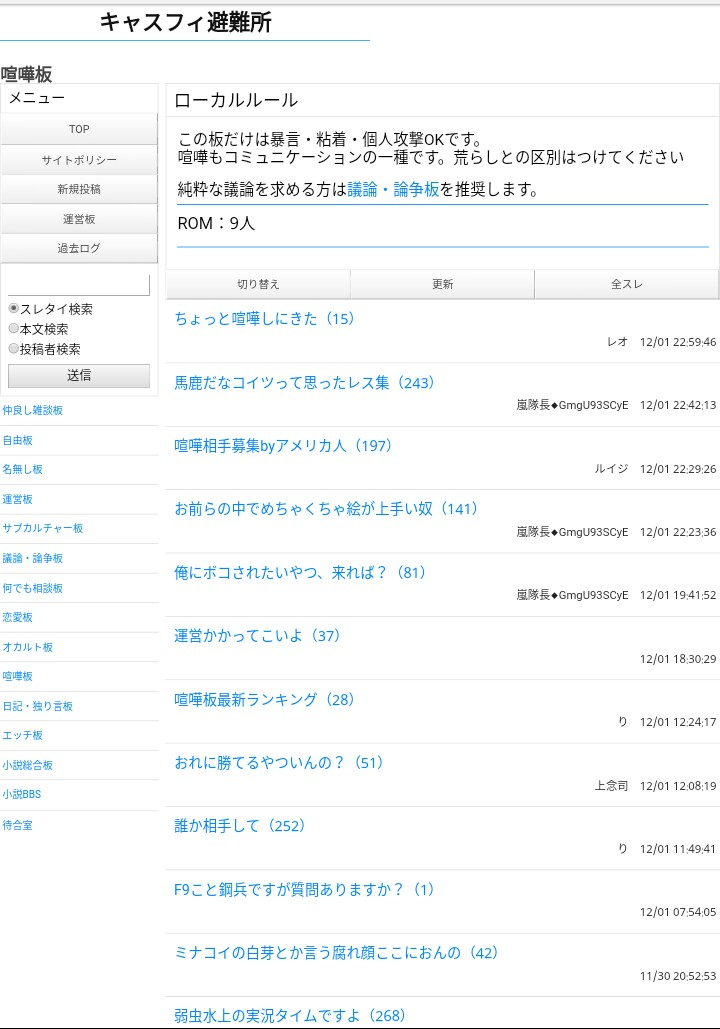Open the TOP menu item

(x=79, y=129)
